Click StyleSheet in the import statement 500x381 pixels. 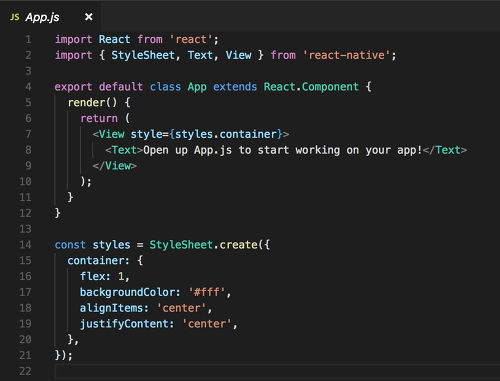coord(143,55)
